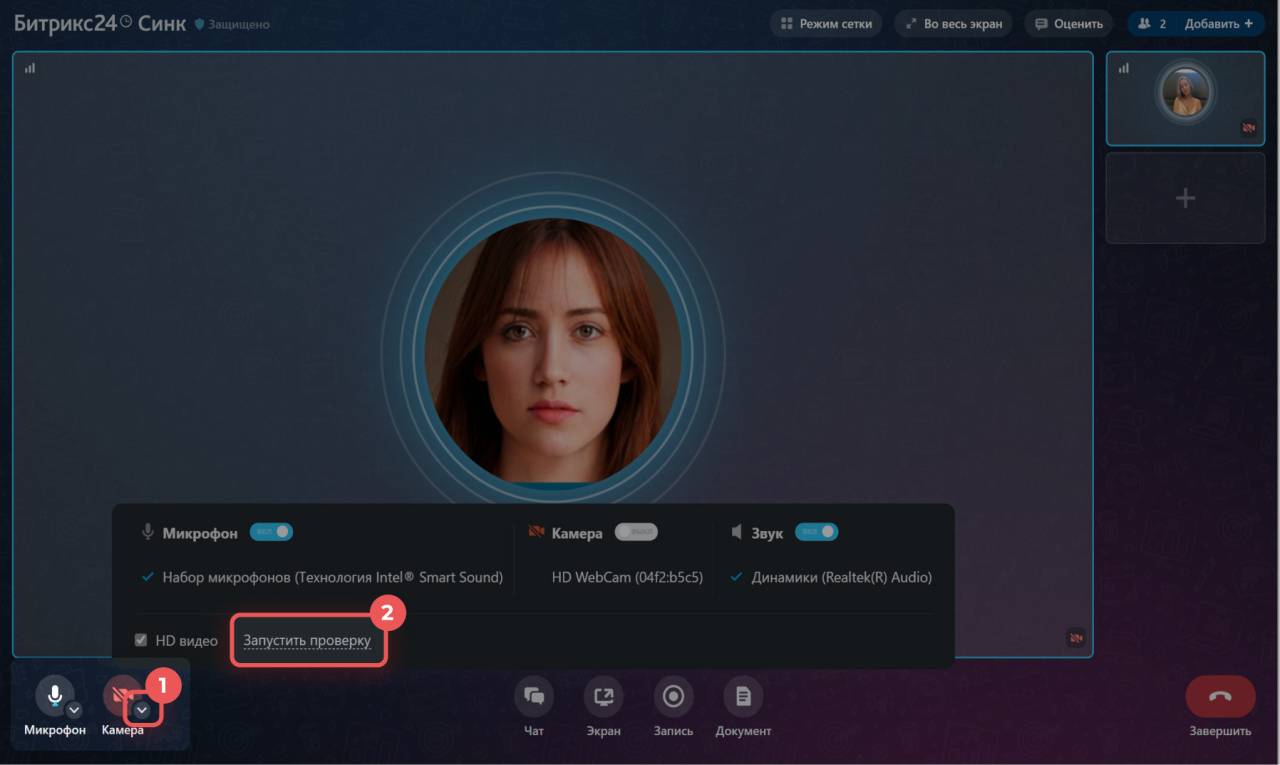The height and width of the screenshot is (765, 1280).
Task: Hang up using the red Завершить button
Action: click(x=1220, y=696)
